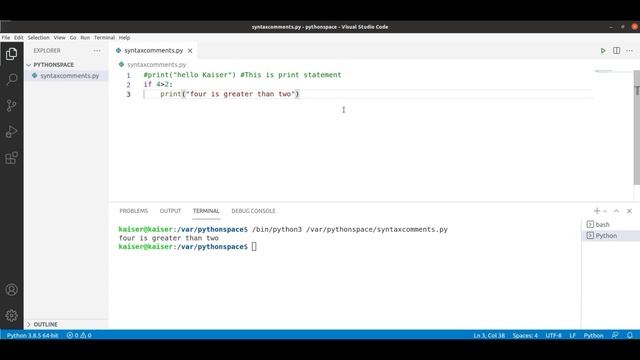Image resolution: width=640 pixels, height=360 pixels.
Task: Open the Accounts menu icon
Action: [11, 289]
